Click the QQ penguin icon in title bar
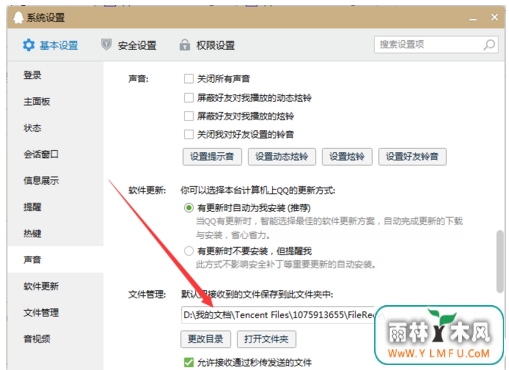509x370 pixels. (x=18, y=17)
